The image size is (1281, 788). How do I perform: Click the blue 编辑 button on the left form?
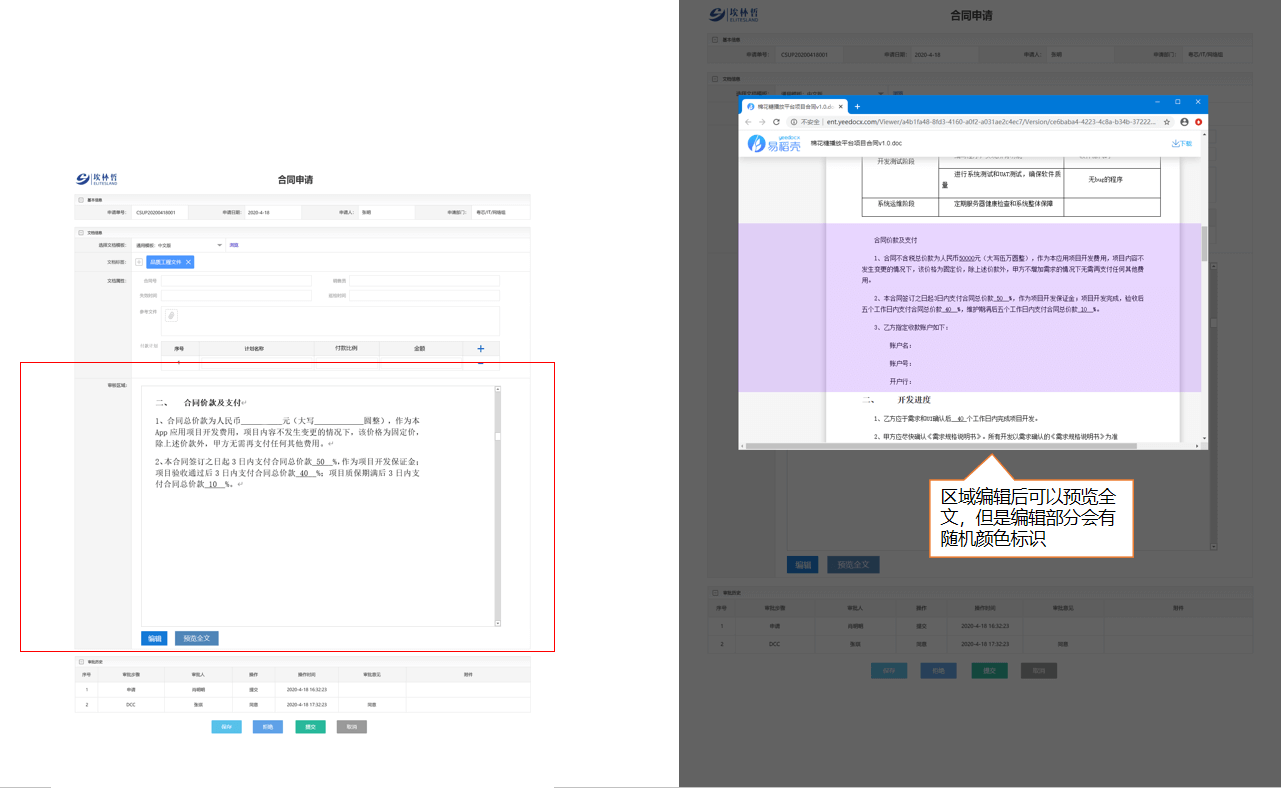tap(154, 638)
